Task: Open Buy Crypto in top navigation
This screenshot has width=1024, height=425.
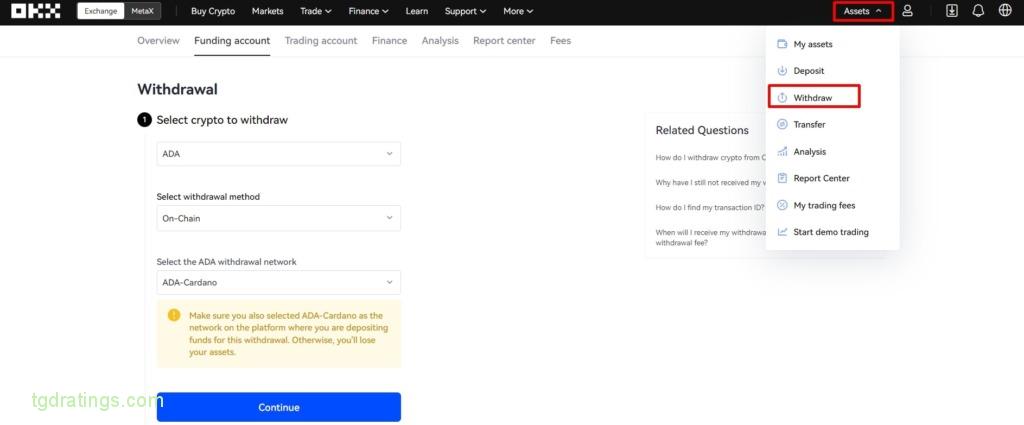Action: pyautogui.click(x=213, y=11)
